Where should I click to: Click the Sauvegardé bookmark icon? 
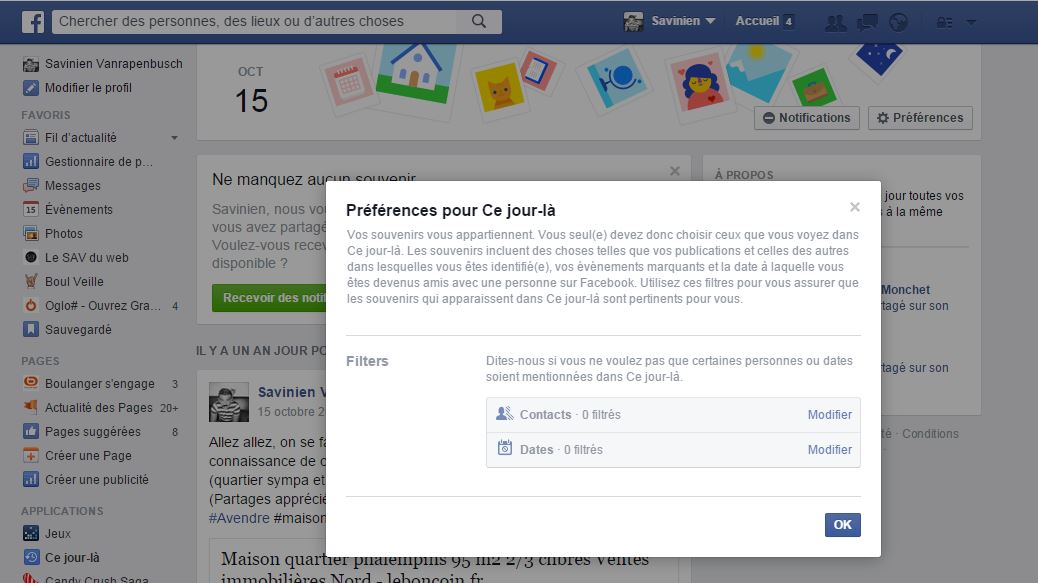[x=30, y=330]
